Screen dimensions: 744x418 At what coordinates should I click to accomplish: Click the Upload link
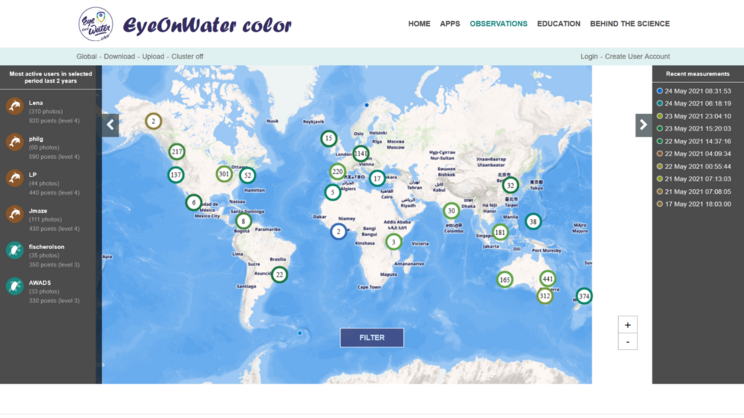coord(153,56)
